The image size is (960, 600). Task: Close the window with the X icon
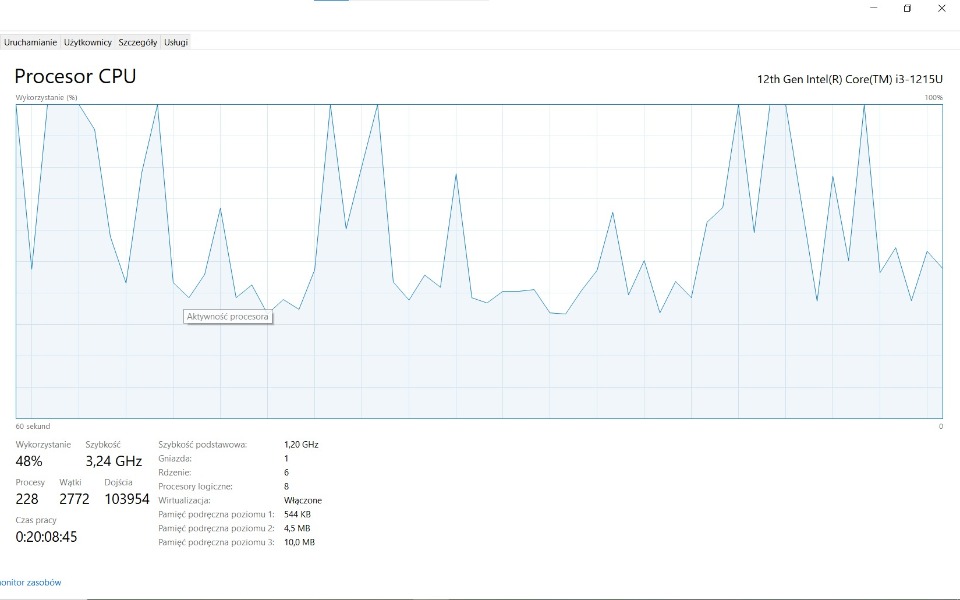point(941,8)
